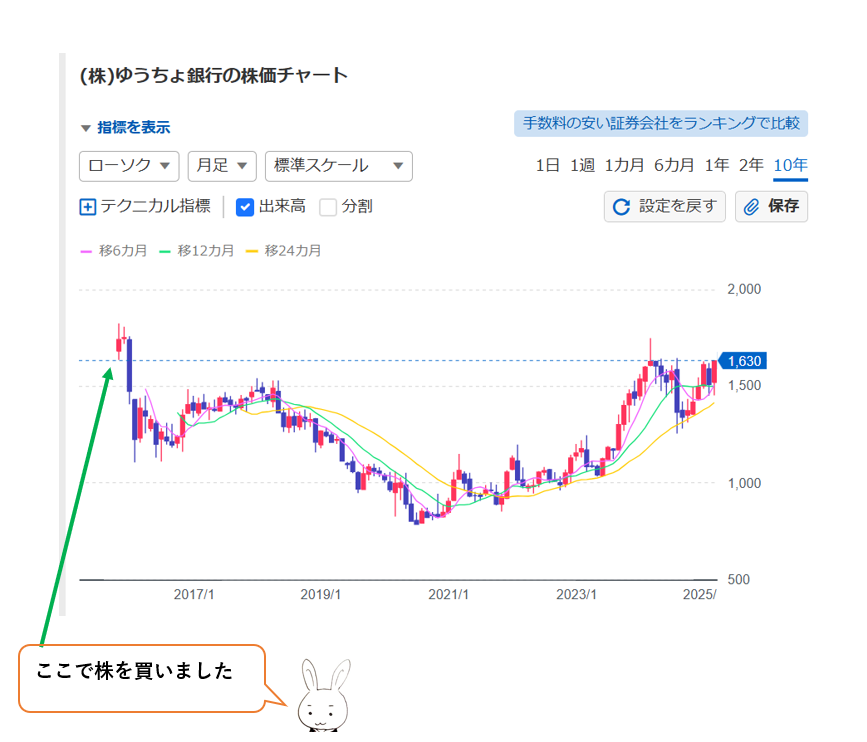The height and width of the screenshot is (742, 867).
Task: Click the 2017/1 axis label
Action: click(194, 594)
